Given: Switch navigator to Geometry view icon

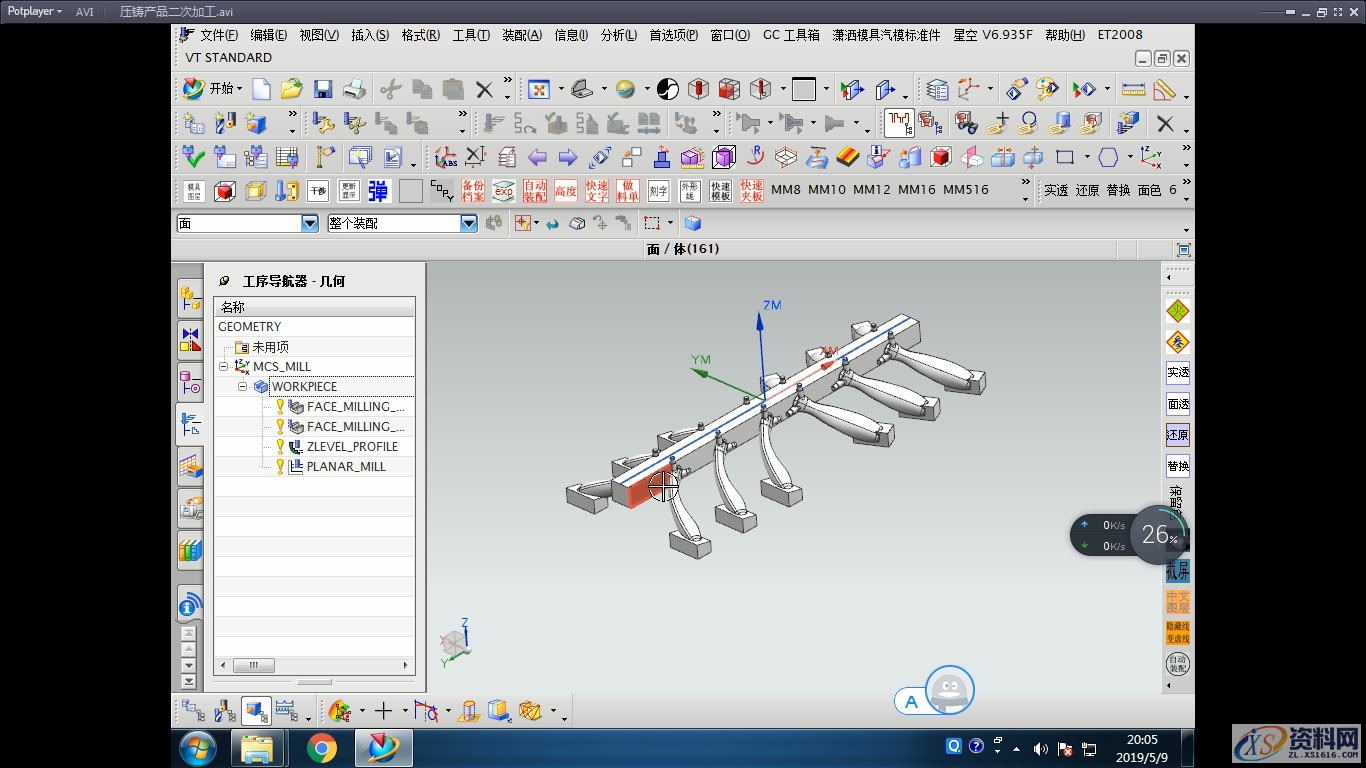Looking at the screenshot, I should click(256, 711).
